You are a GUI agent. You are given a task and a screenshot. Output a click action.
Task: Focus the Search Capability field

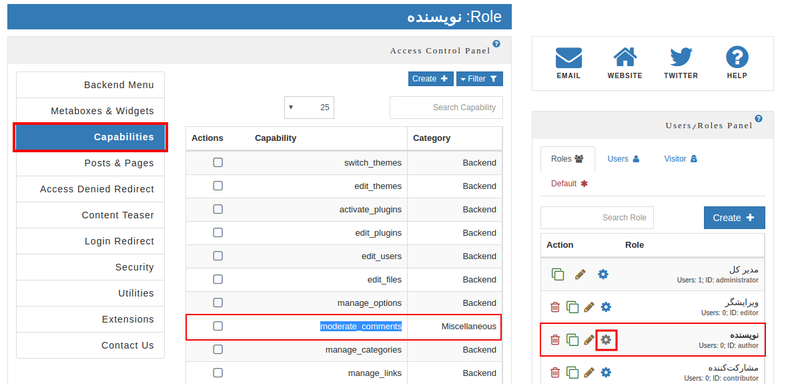[446, 107]
